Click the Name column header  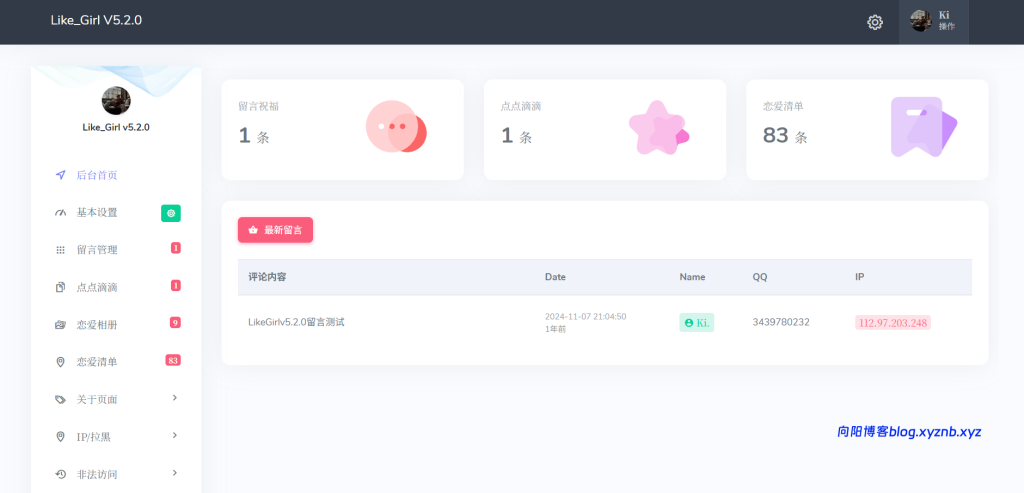click(x=692, y=277)
